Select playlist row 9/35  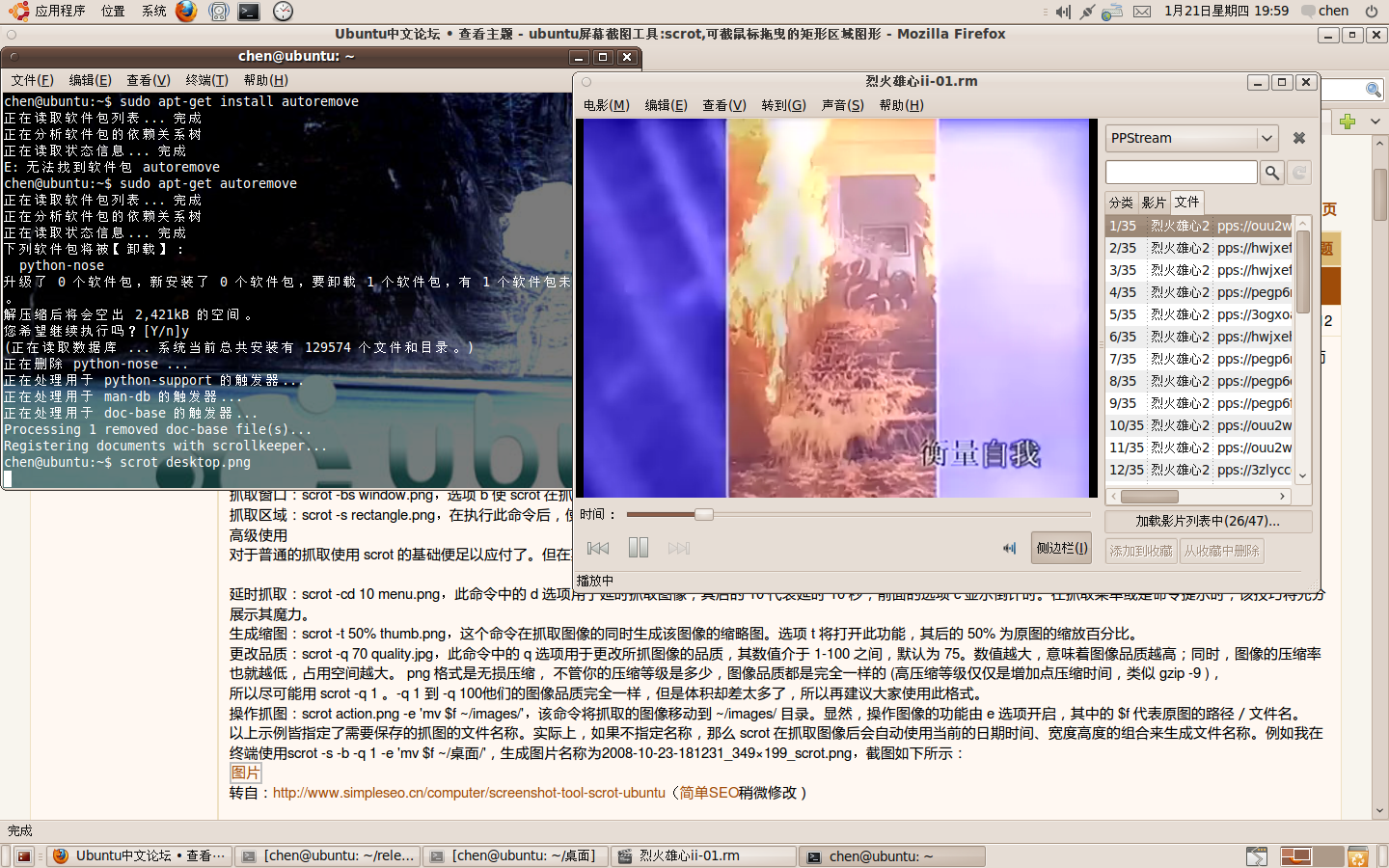[1199, 403]
